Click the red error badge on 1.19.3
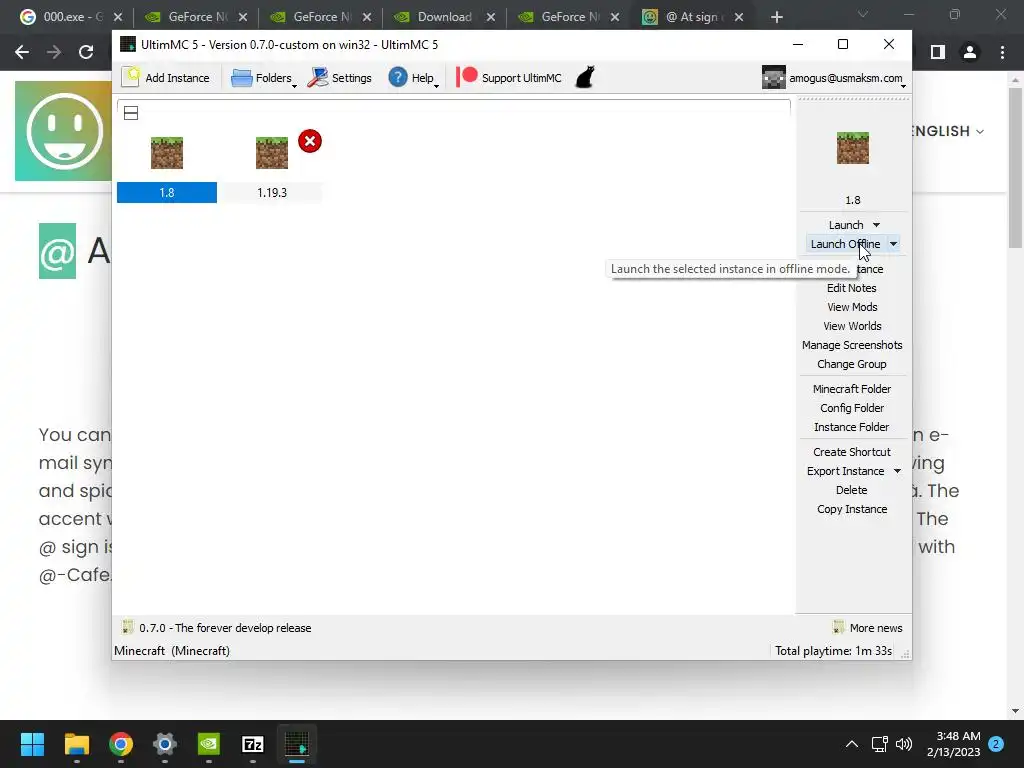This screenshot has height=768, width=1024. (x=310, y=141)
